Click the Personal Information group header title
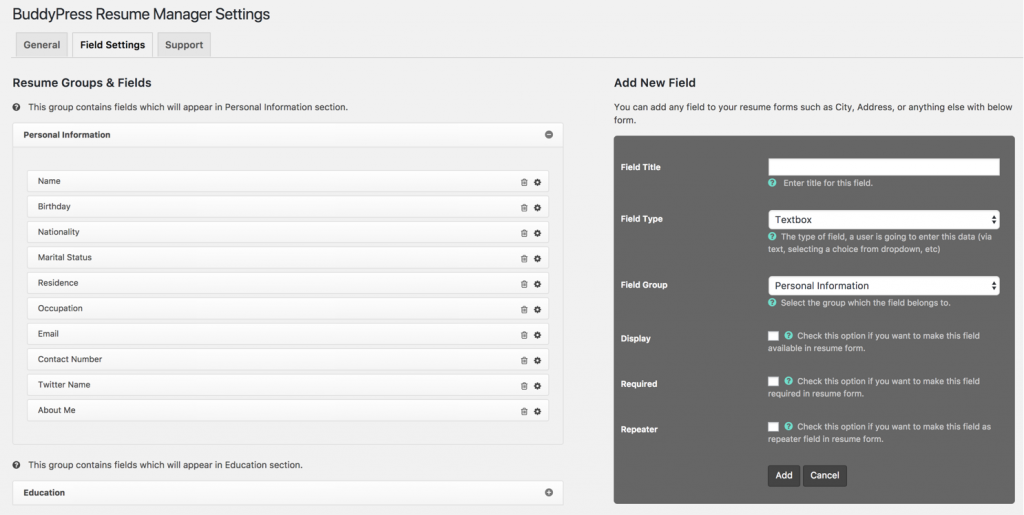This screenshot has height=515, width=1024. [67, 135]
